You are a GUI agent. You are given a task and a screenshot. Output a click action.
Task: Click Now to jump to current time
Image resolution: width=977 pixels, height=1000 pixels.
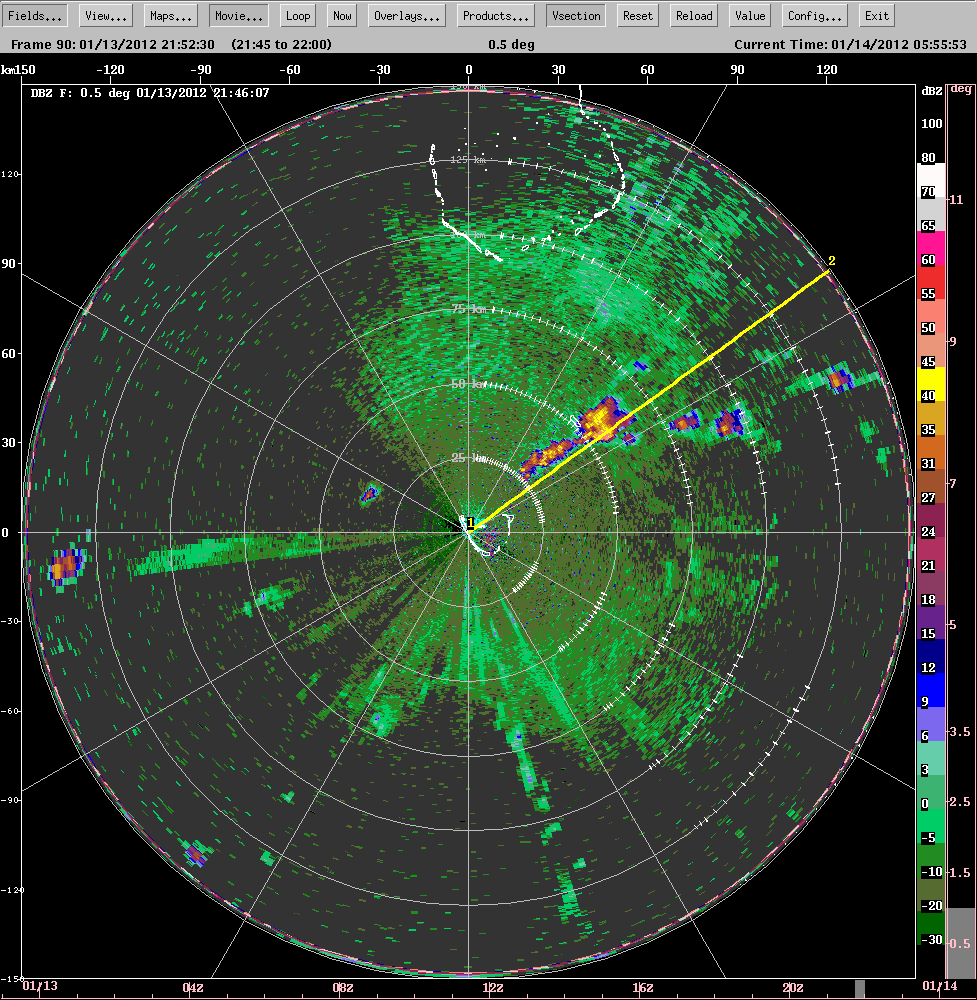coord(341,15)
